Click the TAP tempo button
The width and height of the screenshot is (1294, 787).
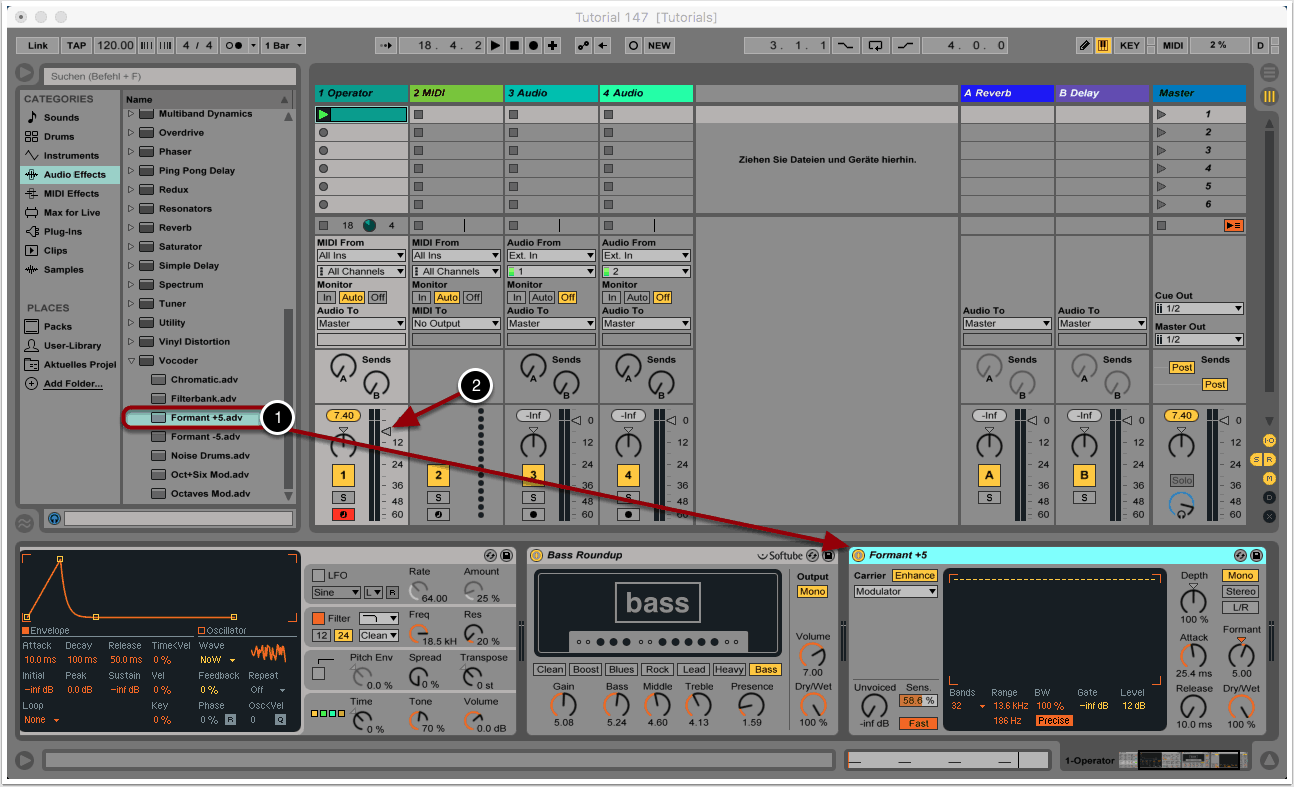point(76,46)
